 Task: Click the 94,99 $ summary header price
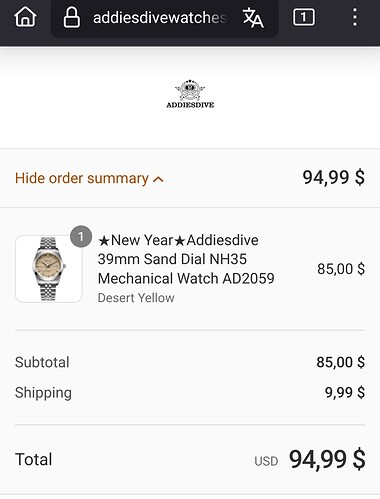pos(333,177)
